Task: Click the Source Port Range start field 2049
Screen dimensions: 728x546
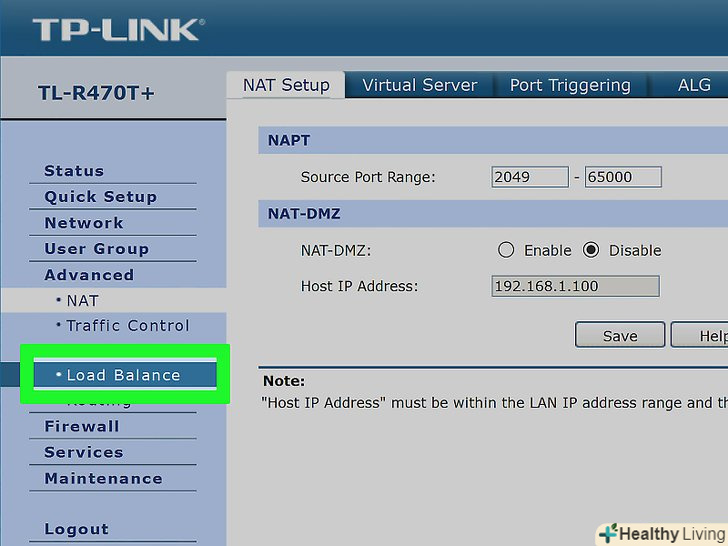Action: [x=530, y=177]
